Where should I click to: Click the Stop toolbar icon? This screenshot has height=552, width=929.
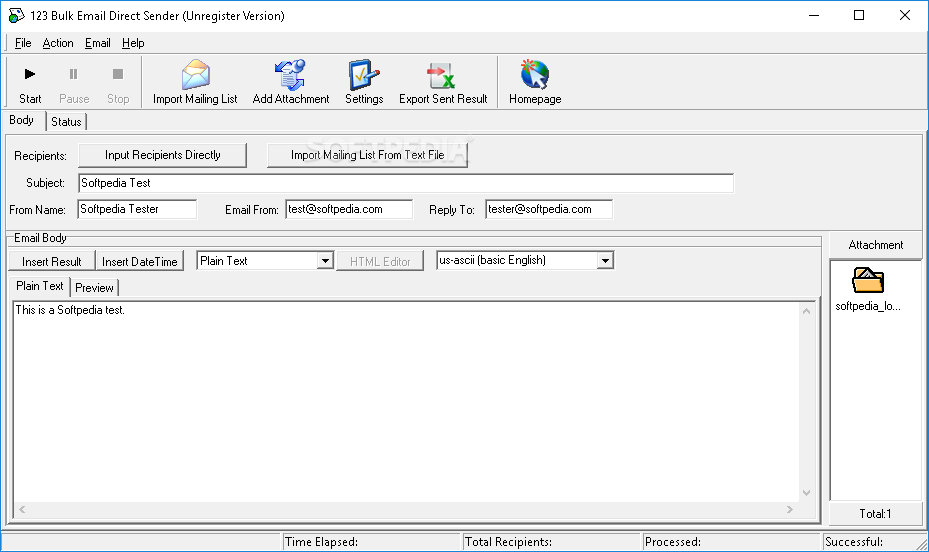(x=118, y=74)
